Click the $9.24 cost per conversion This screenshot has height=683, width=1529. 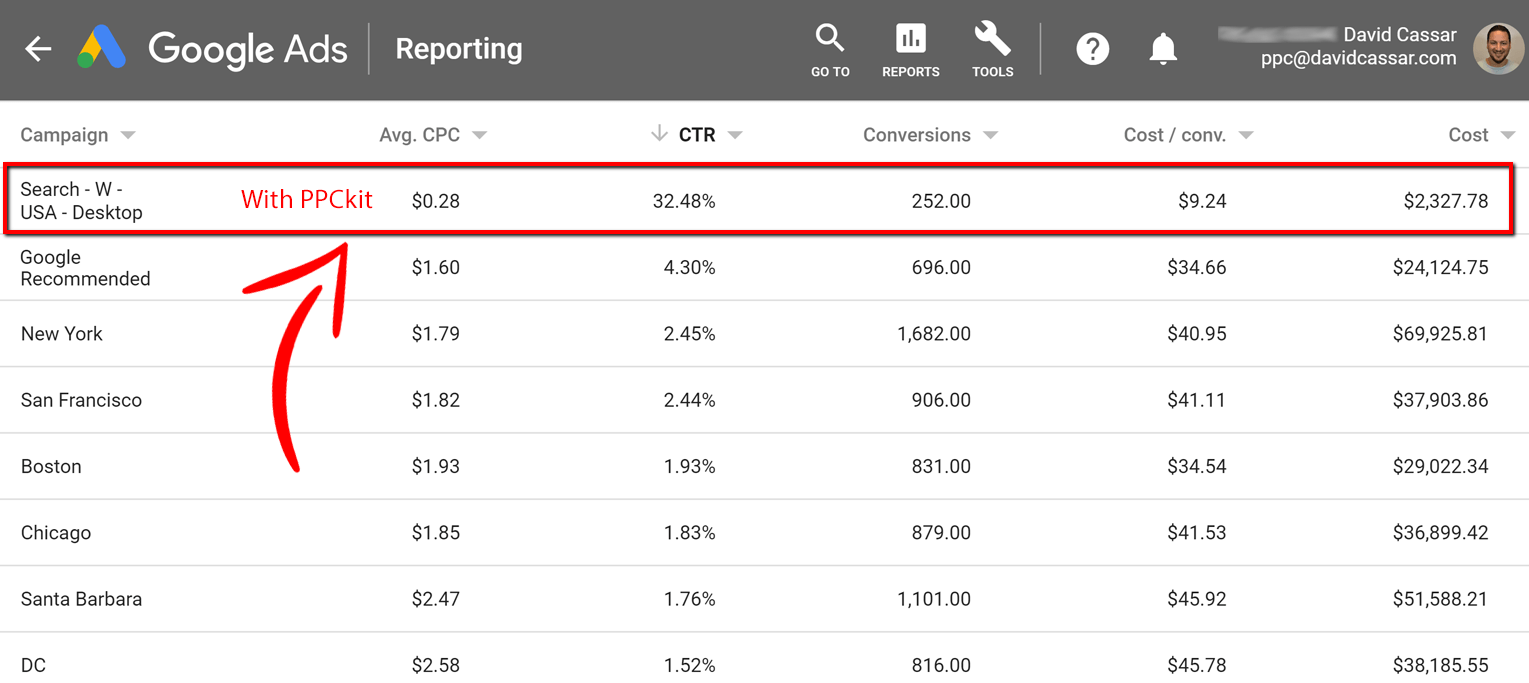[x=1202, y=201]
